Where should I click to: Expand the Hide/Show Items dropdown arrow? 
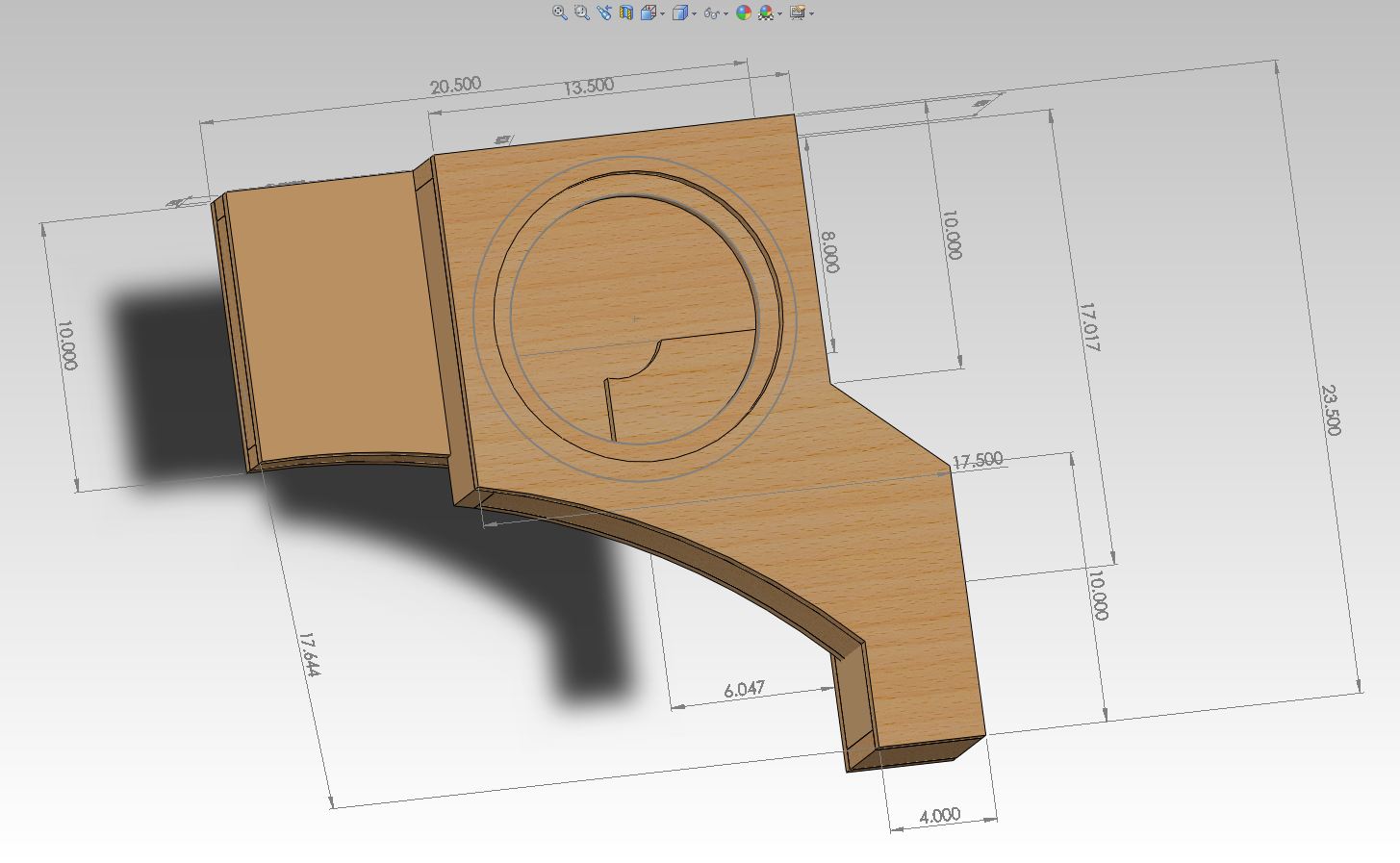725,13
